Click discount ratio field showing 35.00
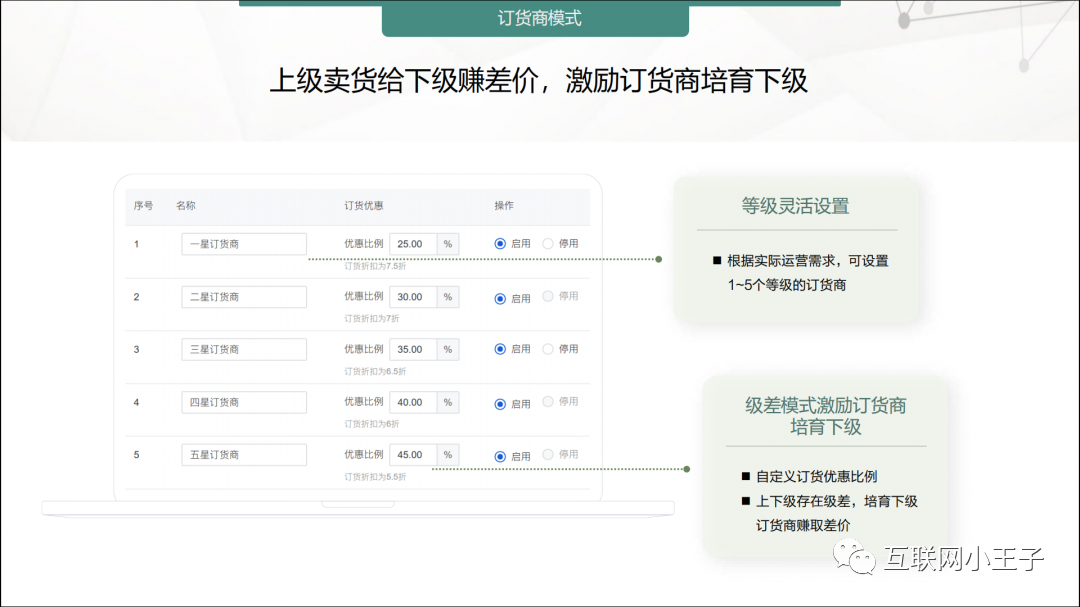The width and height of the screenshot is (1080, 607). tap(413, 349)
